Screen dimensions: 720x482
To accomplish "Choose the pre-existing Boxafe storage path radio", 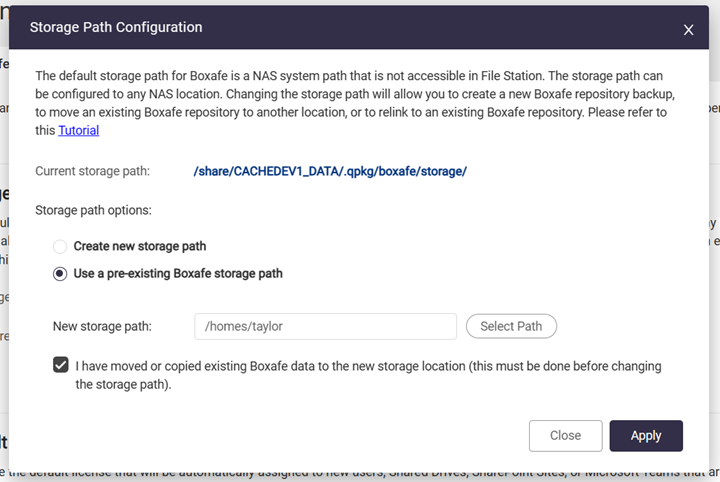I will click(61, 273).
